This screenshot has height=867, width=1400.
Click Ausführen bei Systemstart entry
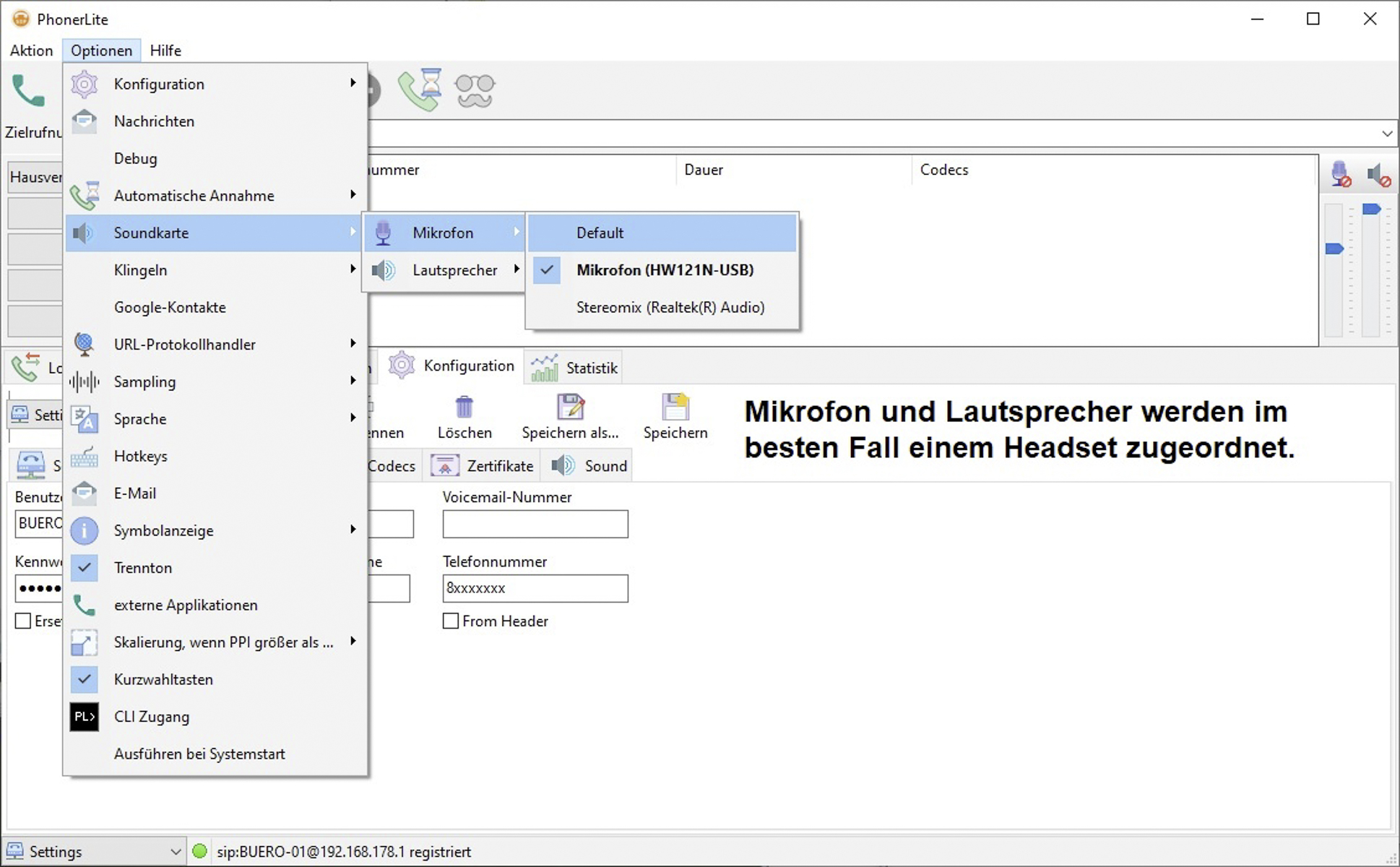215,754
